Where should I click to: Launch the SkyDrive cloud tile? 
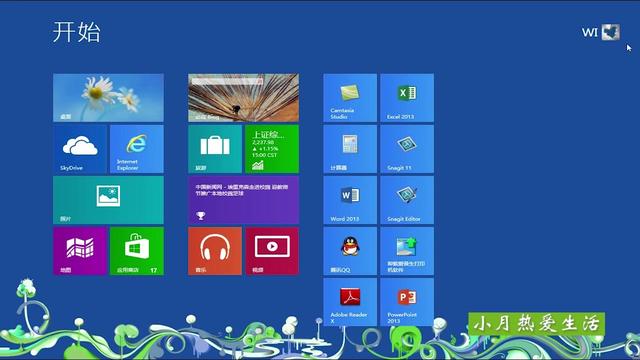pyautogui.click(x=80, y=149)
